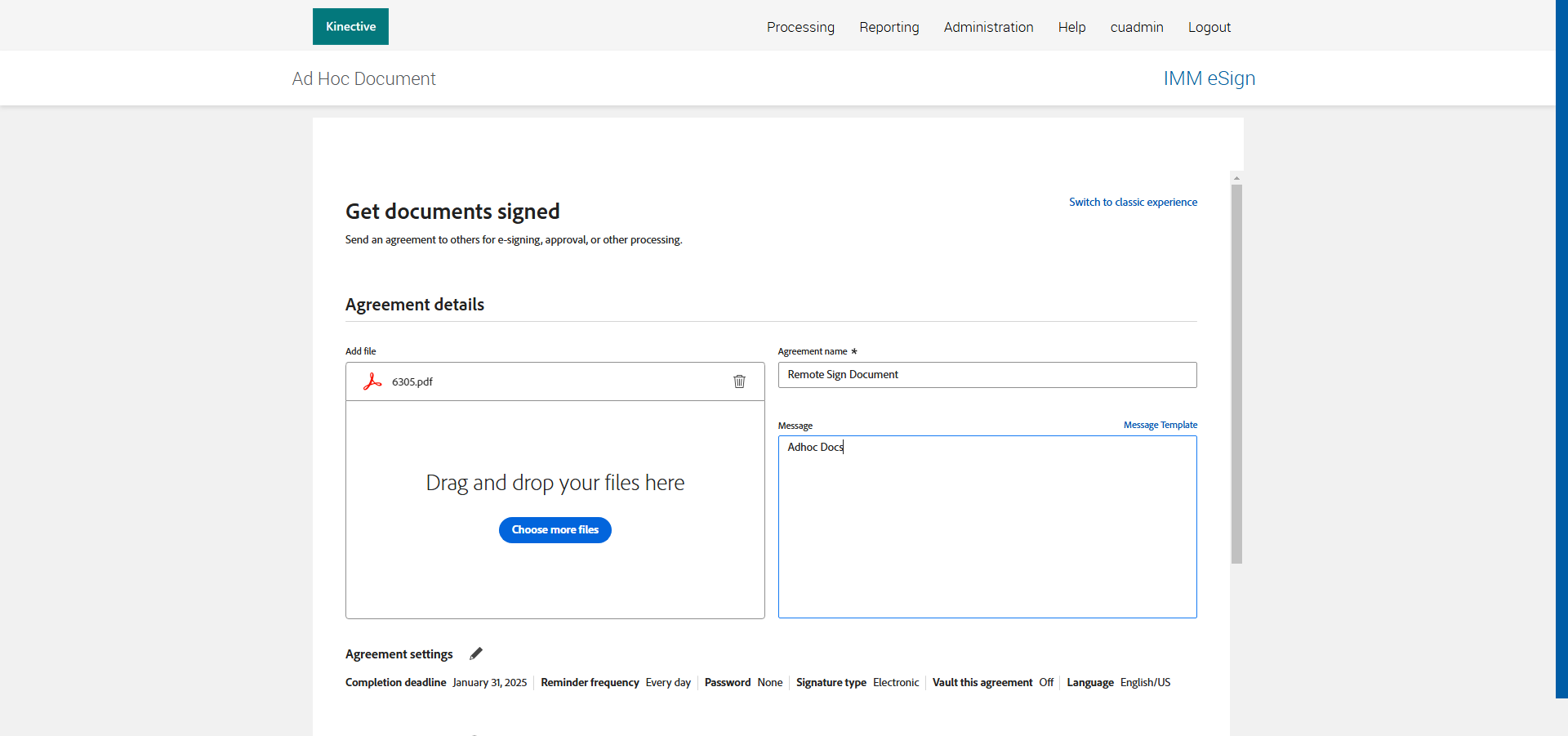
Task: Open the Reporting menu
Action: 889,27
